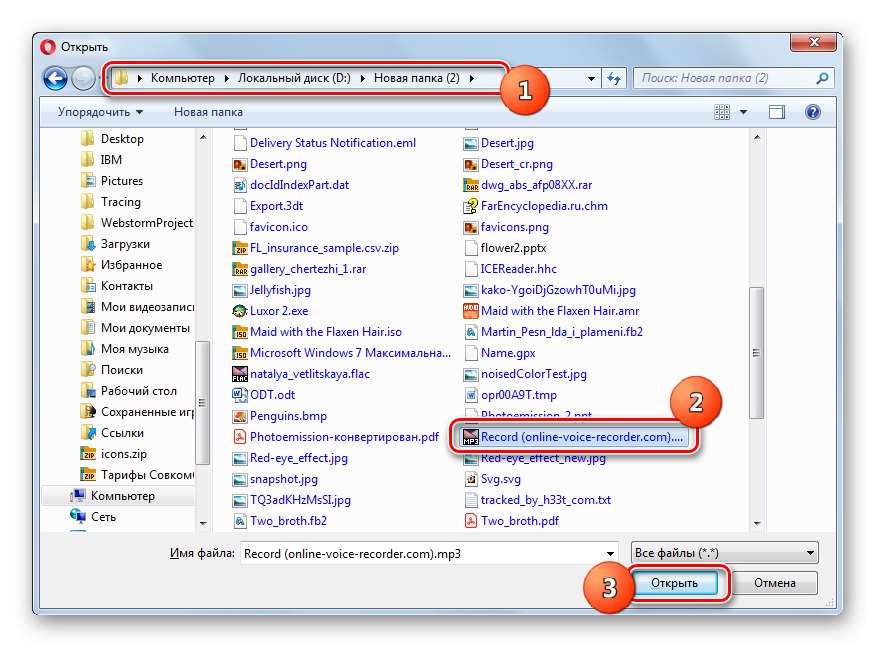
Task: Click the Back navigation arrow button
Action: coord(55,78)
